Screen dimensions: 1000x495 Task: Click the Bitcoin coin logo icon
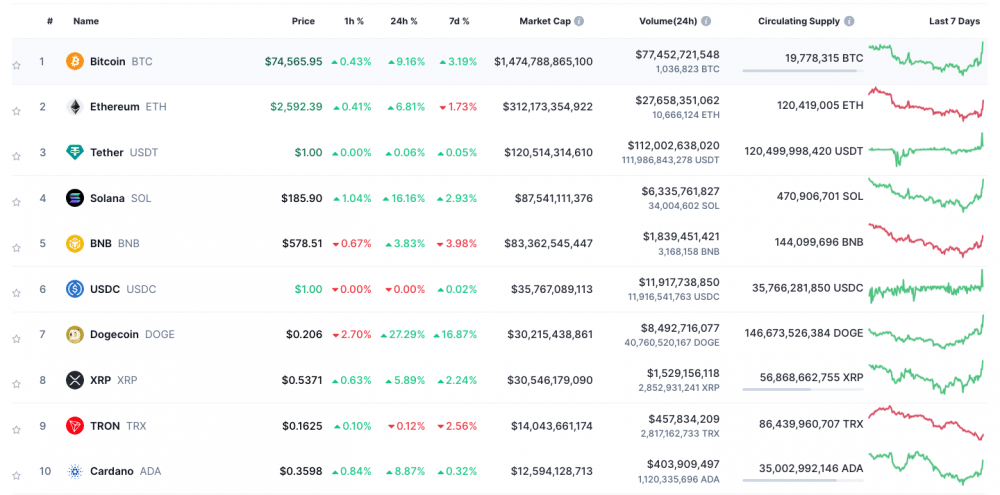pyautogui.click(x=75, y=62)
